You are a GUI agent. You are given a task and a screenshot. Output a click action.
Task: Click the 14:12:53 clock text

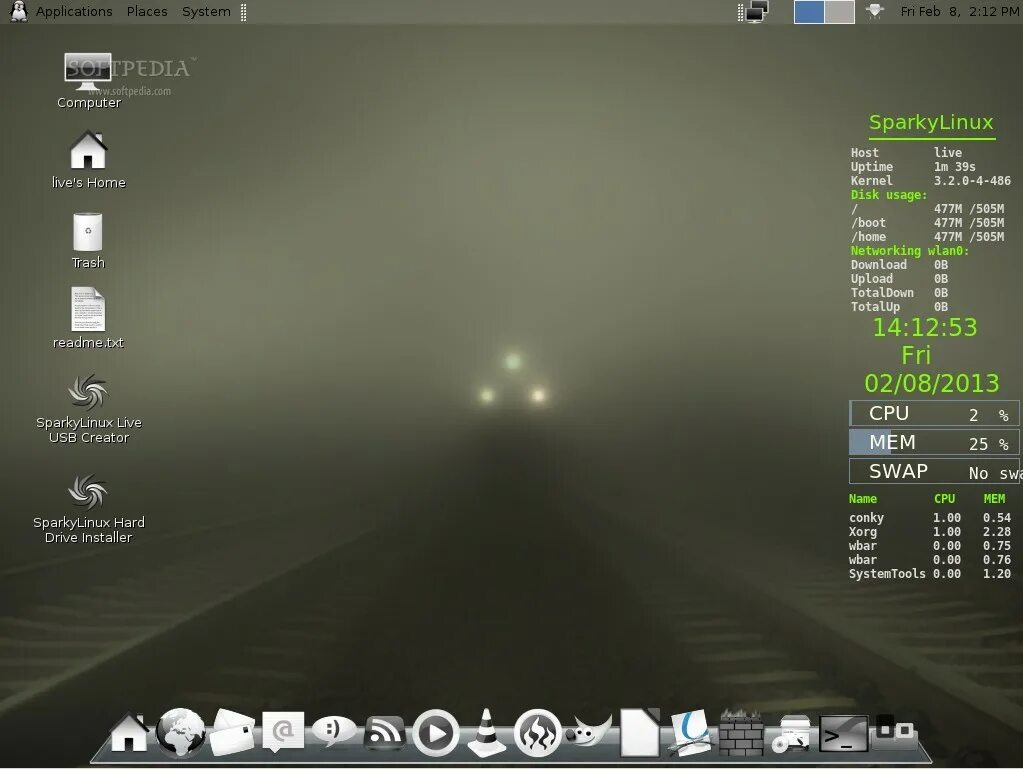point(924,327)
